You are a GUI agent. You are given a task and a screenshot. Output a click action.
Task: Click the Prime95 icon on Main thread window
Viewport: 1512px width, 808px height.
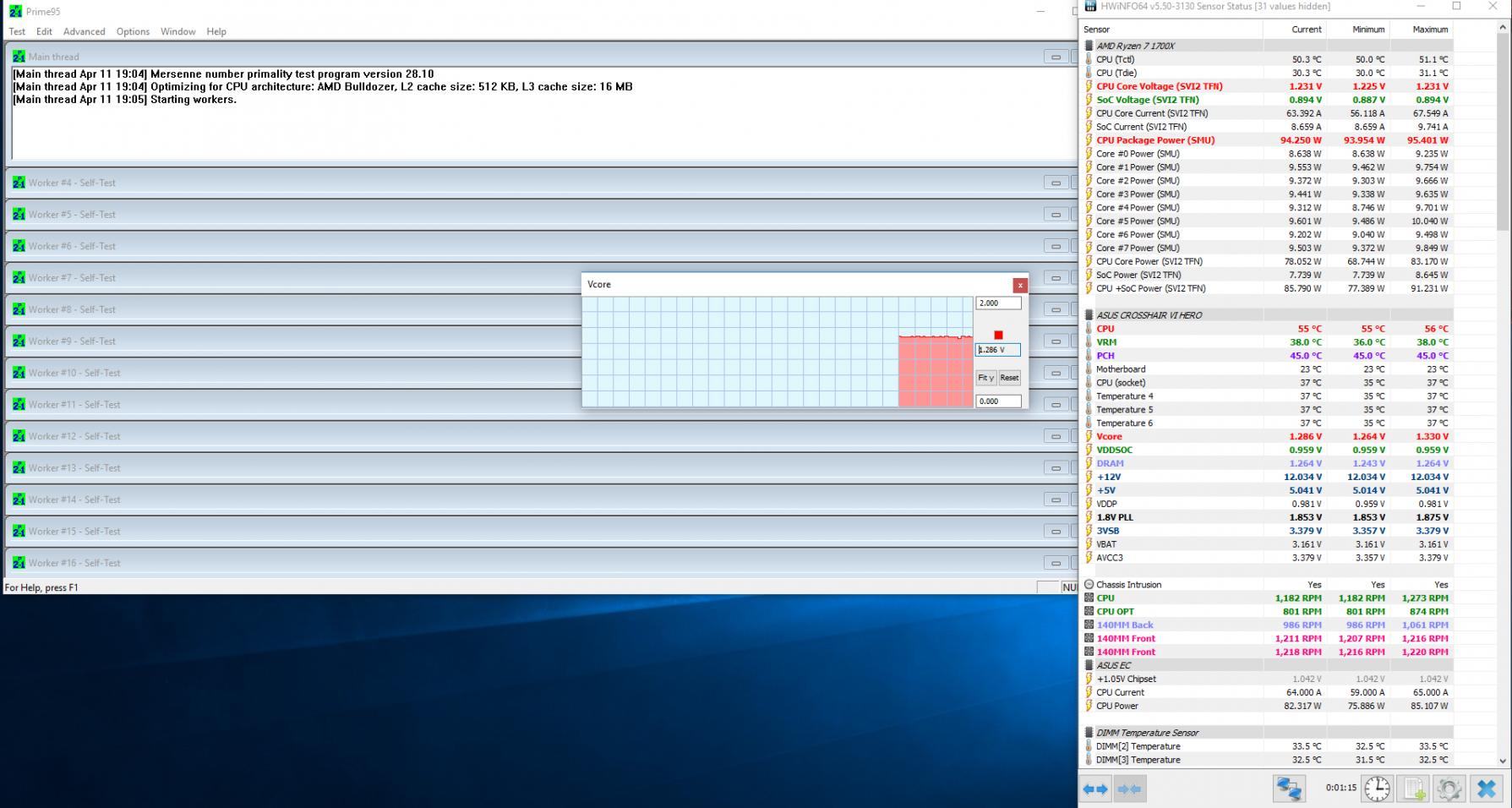[x=19, y=57]
